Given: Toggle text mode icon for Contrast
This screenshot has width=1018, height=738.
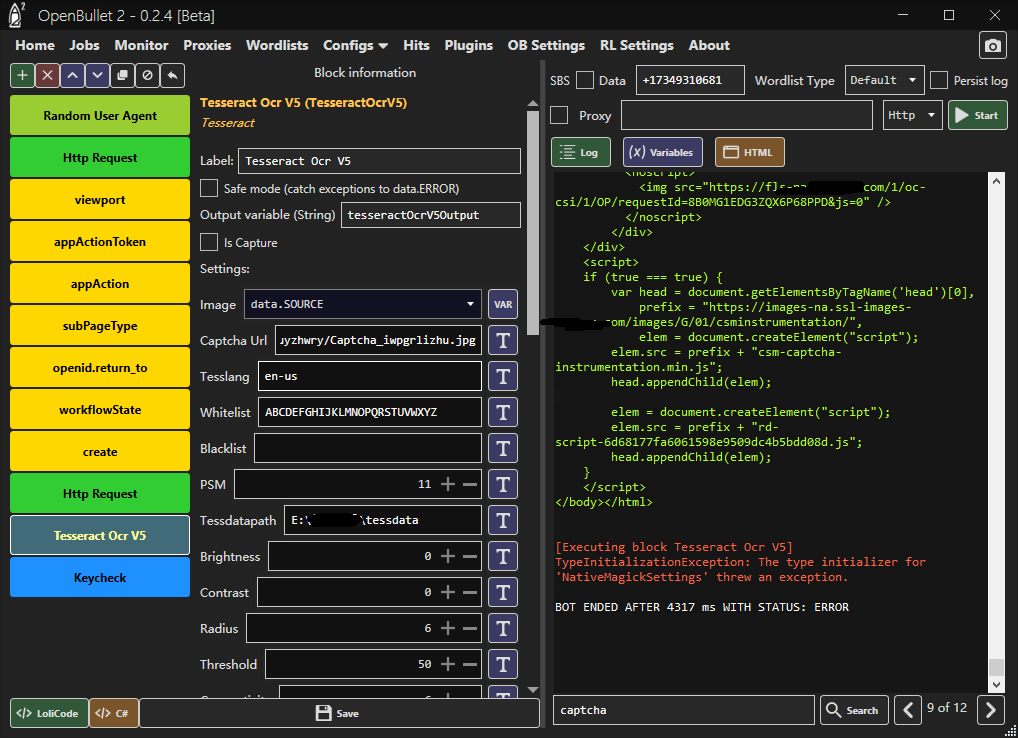Looking at the screenshot, I should 503,593.
